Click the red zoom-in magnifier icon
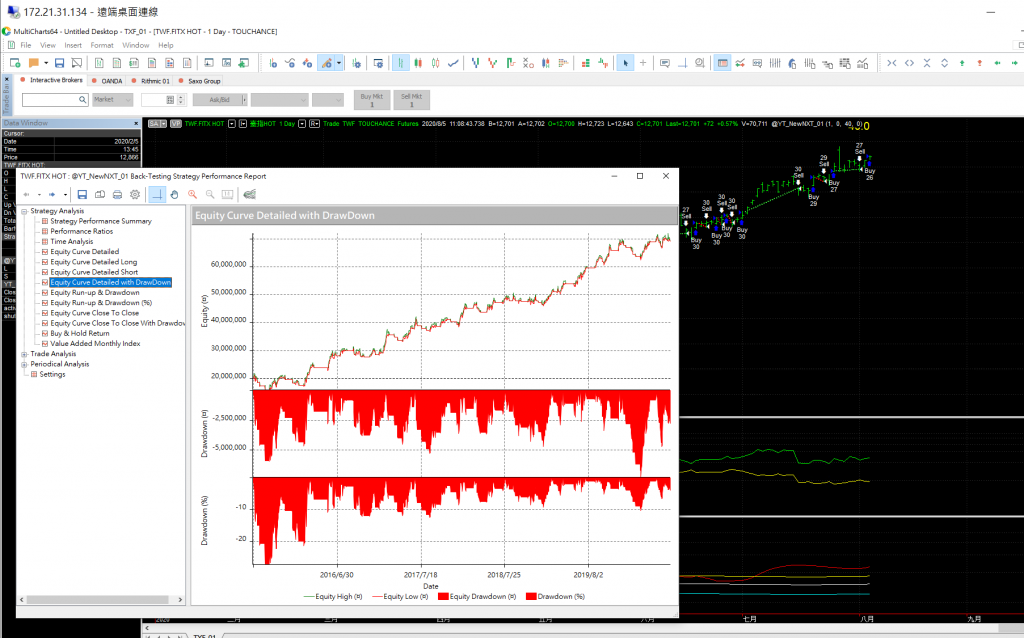 (191, 194)
